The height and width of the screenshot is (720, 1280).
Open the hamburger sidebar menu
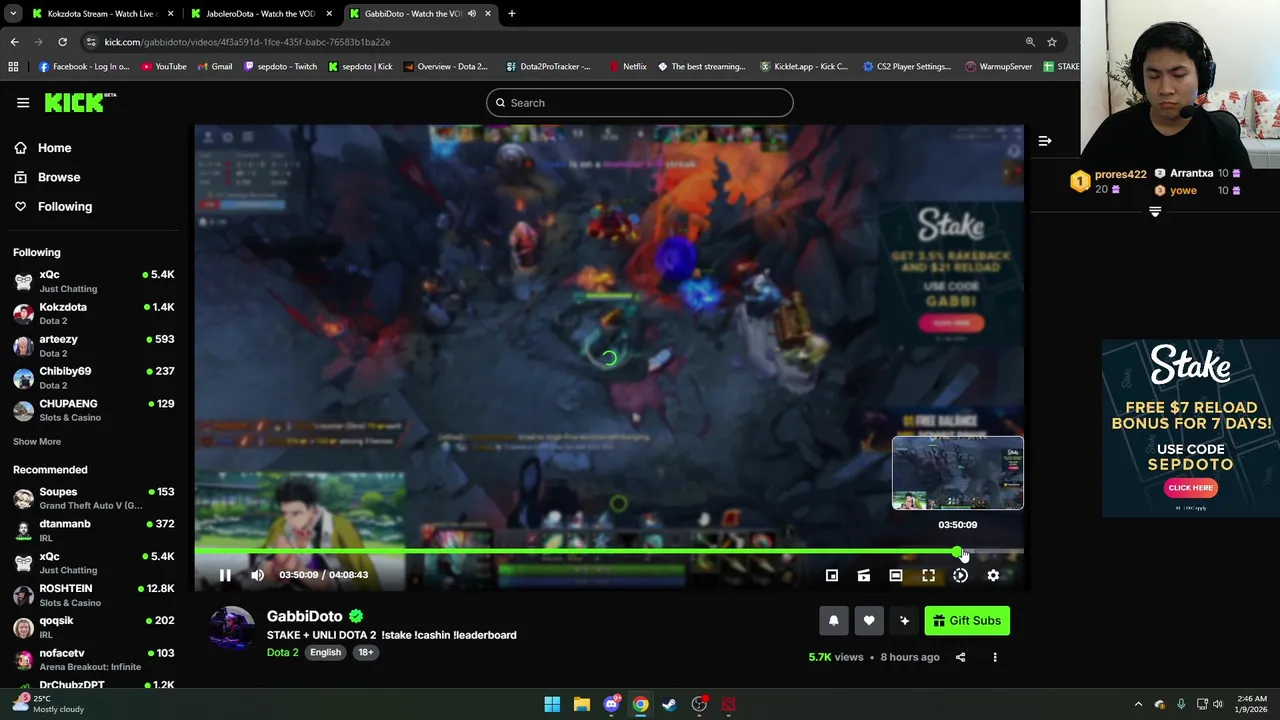tap(23, 102)
